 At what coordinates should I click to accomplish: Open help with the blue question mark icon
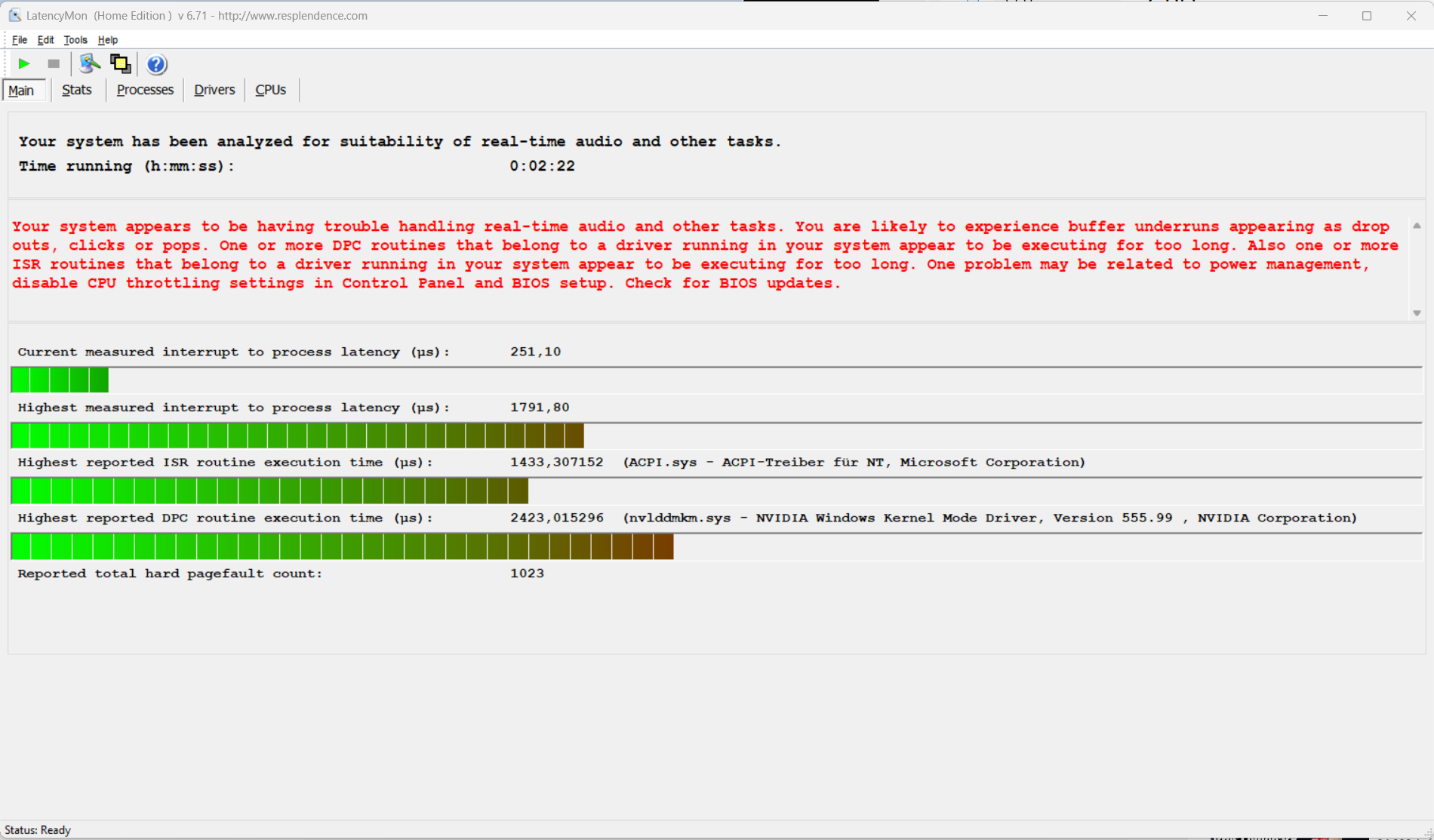156,65
